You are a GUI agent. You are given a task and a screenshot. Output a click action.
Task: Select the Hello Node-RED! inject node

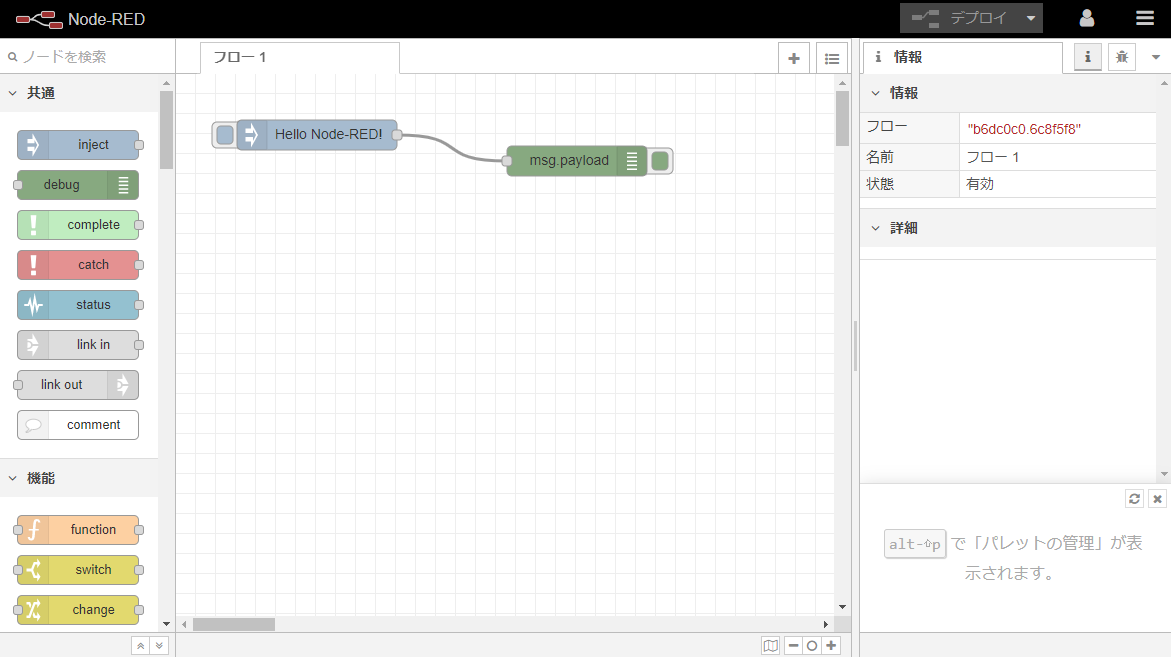pyautogui.click(x=317, y=135)
